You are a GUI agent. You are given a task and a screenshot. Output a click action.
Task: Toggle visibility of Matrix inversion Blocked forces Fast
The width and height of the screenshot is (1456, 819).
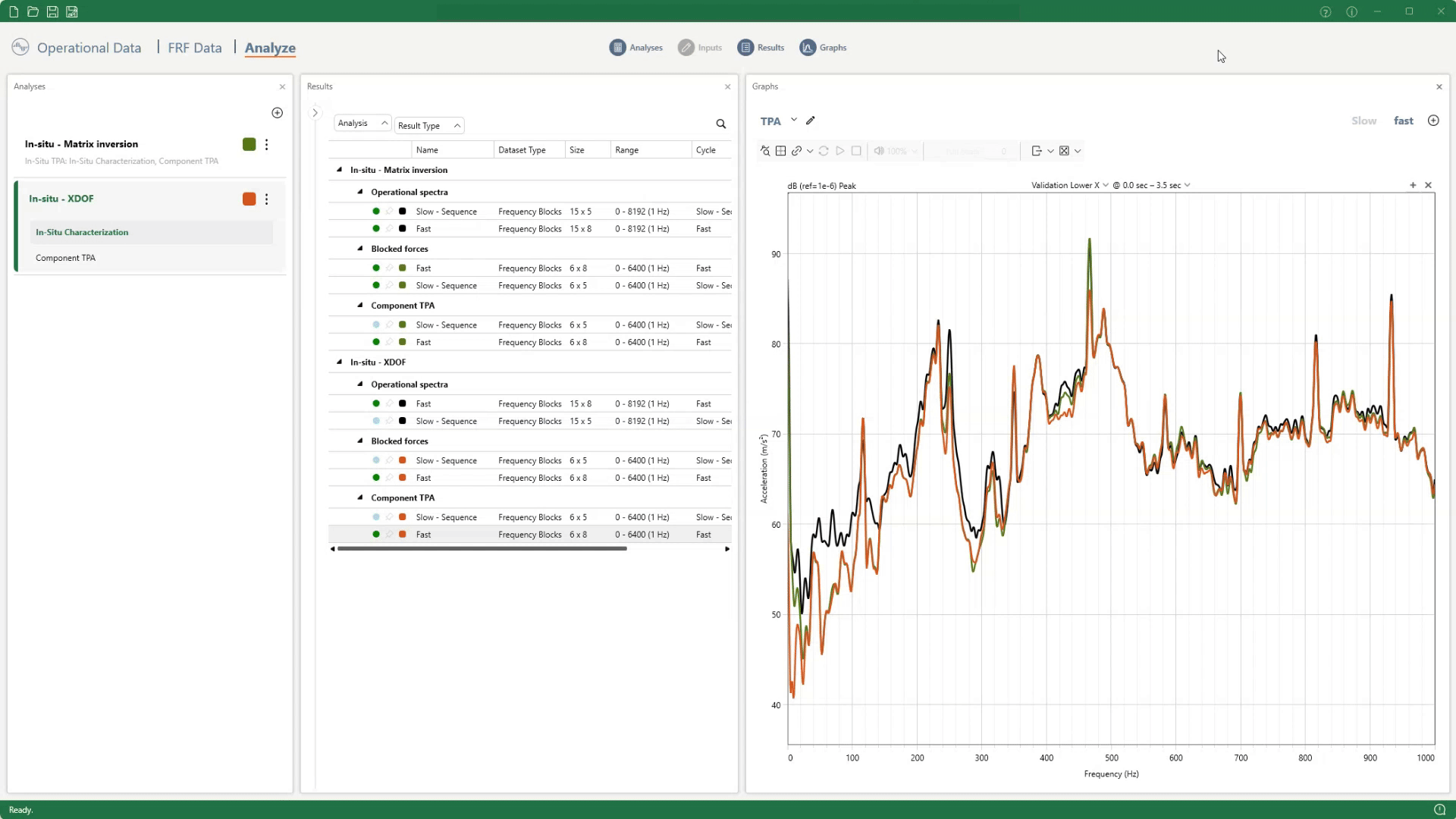point(376,268)
